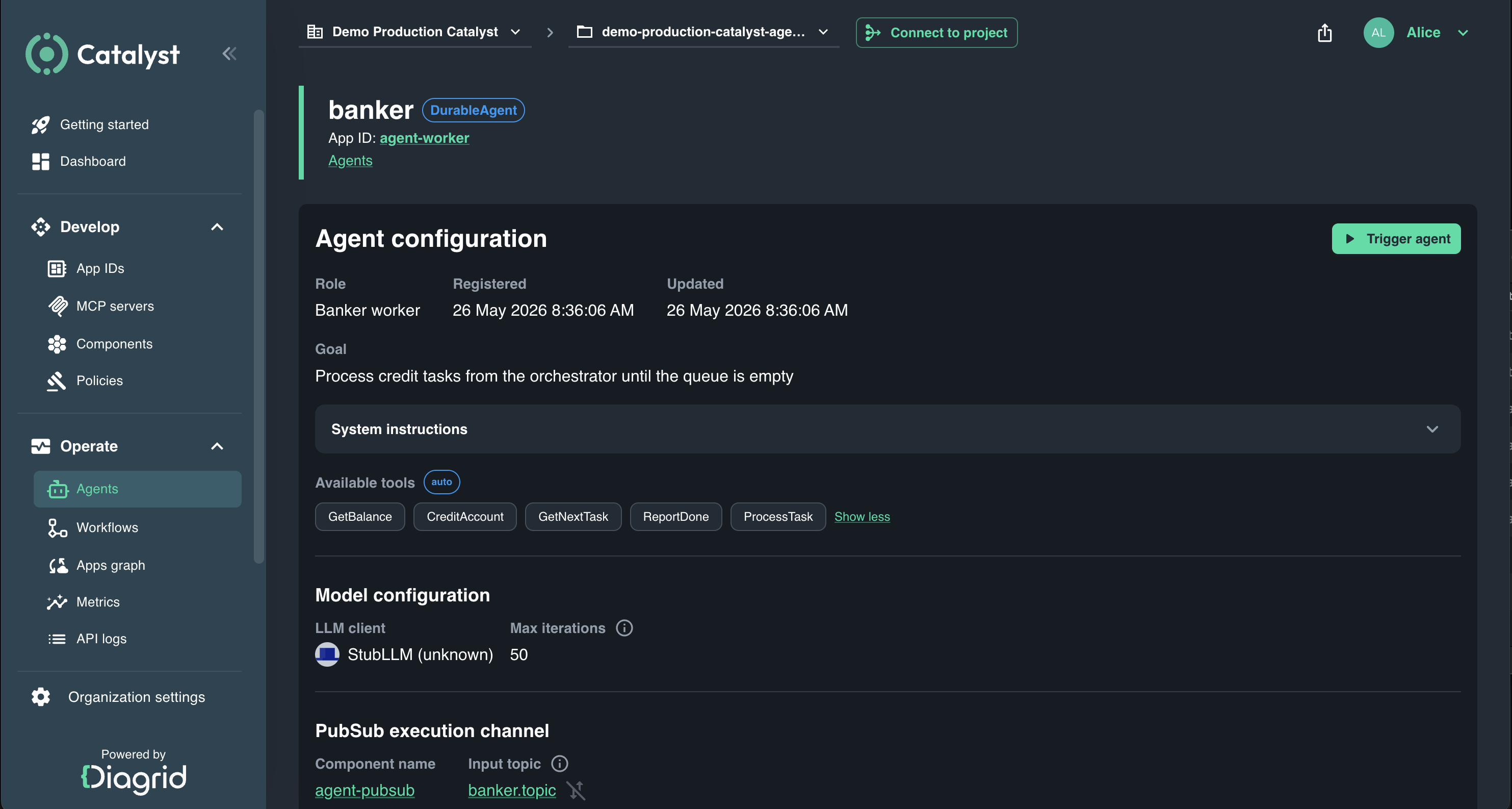The image size is (1512, 809).
Task: Open Metrics page
Action: (98, 602)
